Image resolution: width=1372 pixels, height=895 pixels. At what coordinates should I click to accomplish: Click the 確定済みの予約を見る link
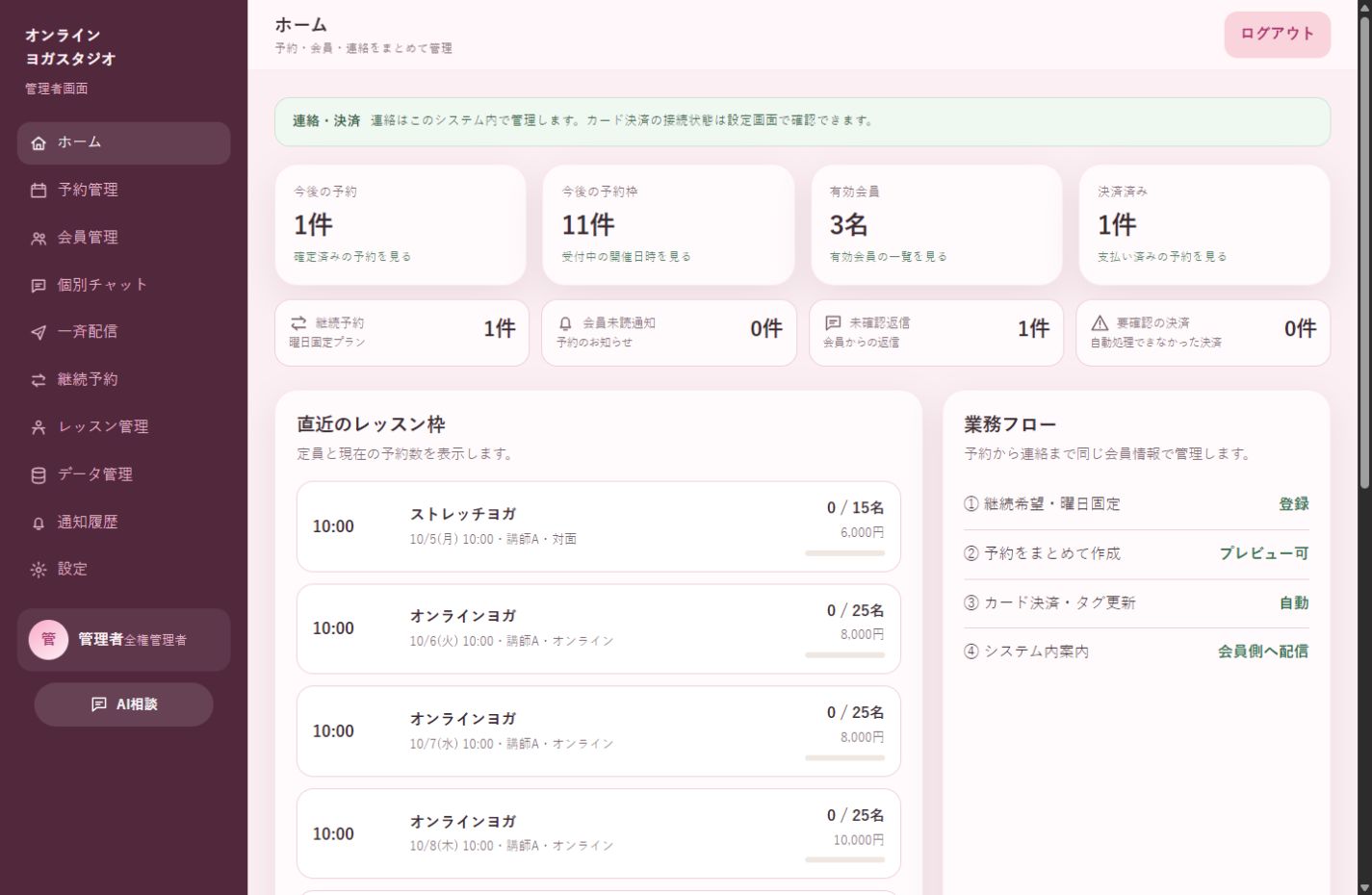pos(352,257)
